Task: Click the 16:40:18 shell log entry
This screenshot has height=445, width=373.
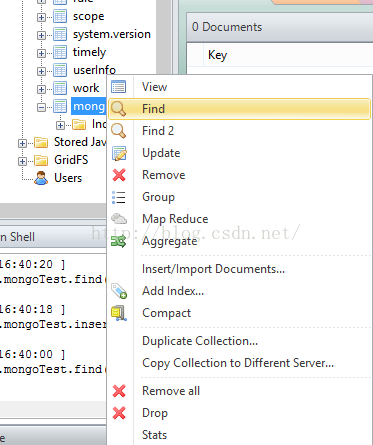Action: tap(33, 310)
